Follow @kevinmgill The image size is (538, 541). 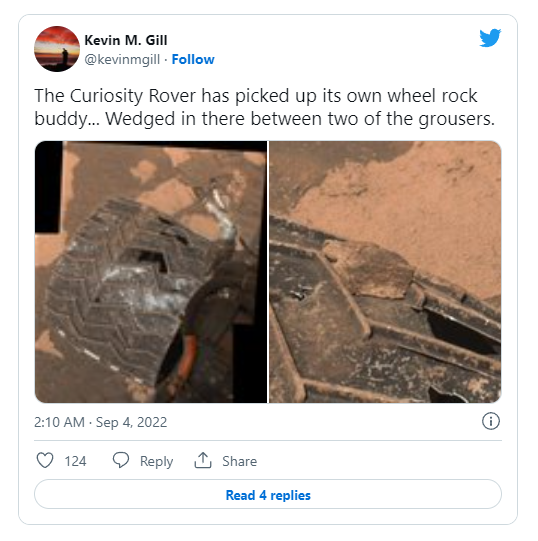coord(193,59)
